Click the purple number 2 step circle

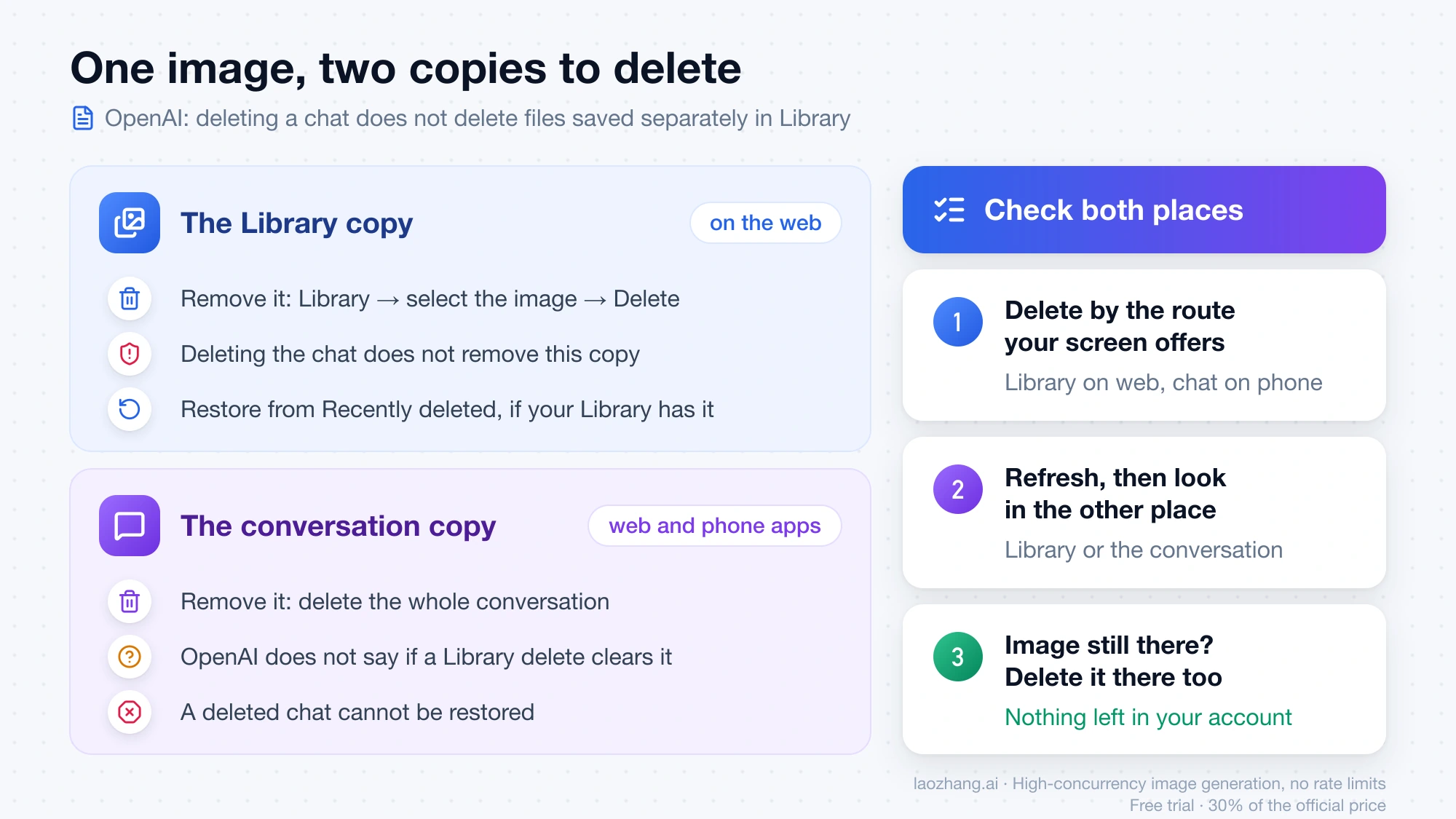point(958,489)
